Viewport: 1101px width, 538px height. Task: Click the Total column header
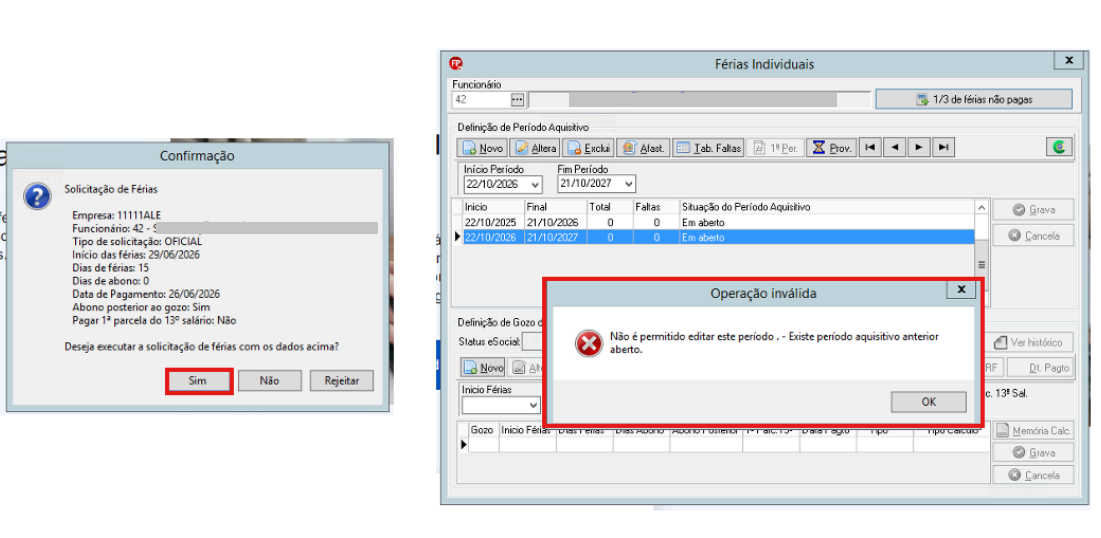coord(609,207)
